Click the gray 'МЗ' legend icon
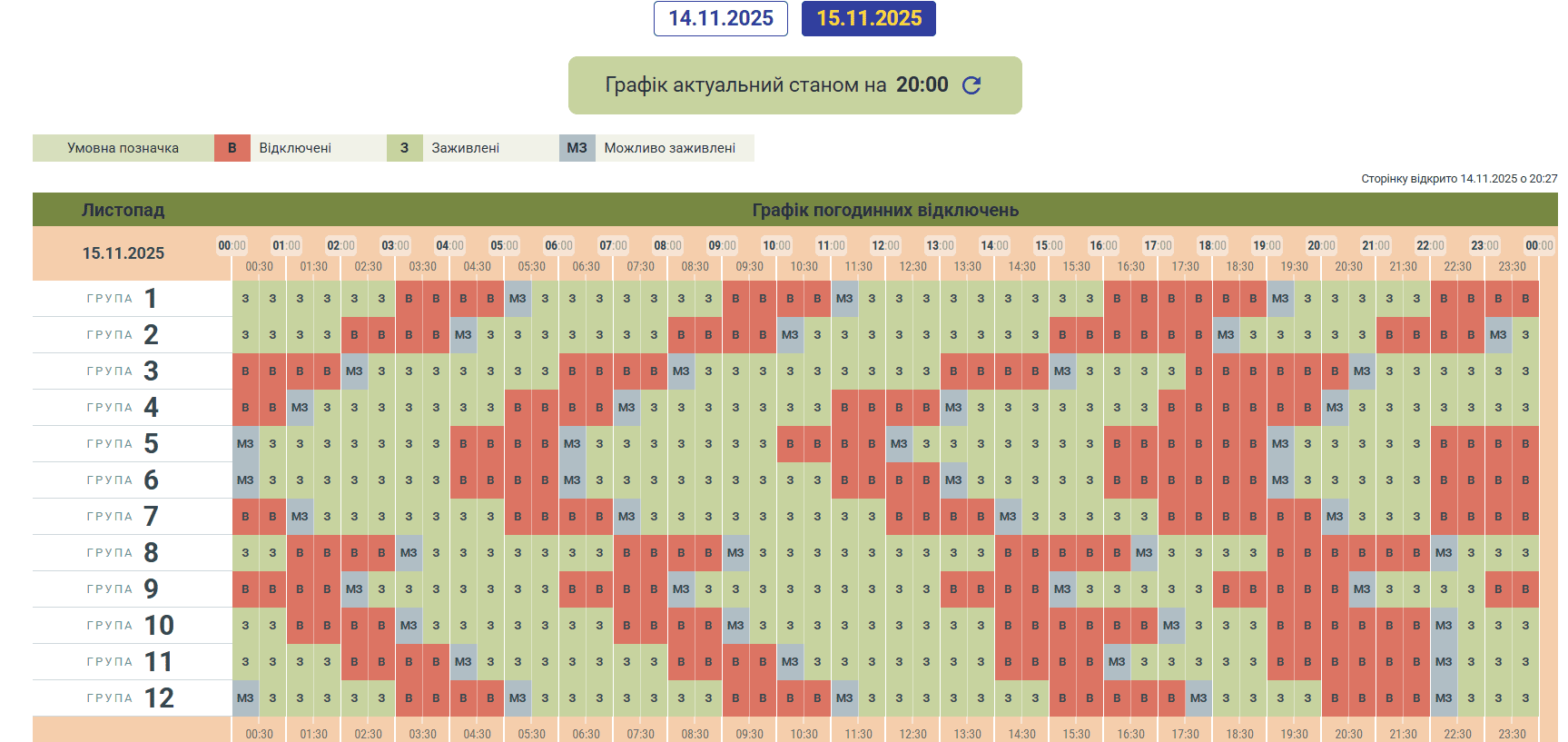Image resolution: width=1568 pixels, height=742 pixels. (x=577, y=148)
